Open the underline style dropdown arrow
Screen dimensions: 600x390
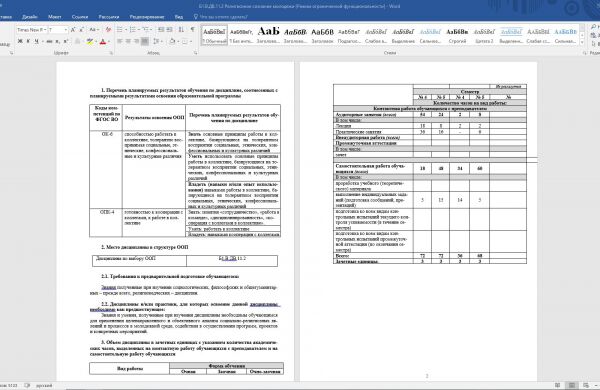42,41
